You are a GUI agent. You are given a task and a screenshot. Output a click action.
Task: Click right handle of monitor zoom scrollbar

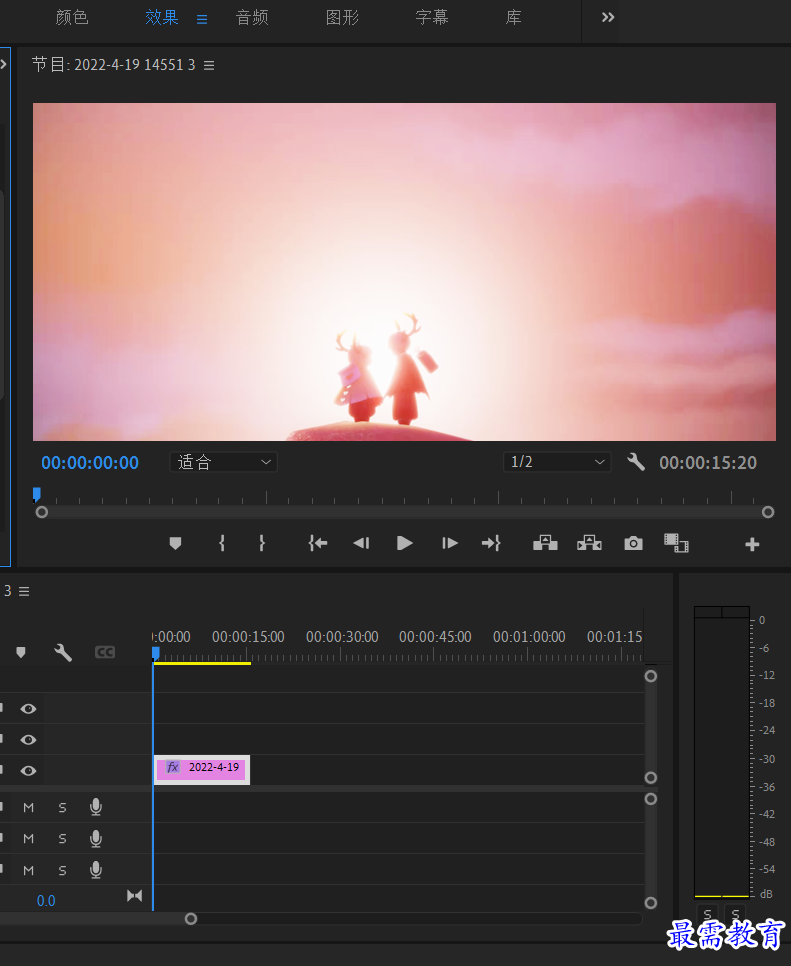click(768, 512)
